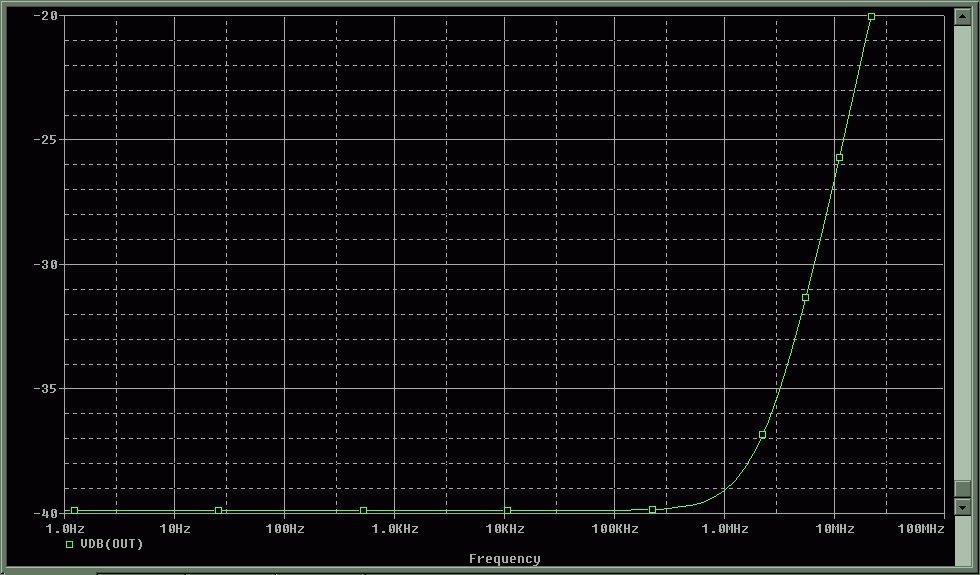Click the vertical scrollbar down arrow
The height and width of the screenshot is (575, 980).
click(962, 507)
